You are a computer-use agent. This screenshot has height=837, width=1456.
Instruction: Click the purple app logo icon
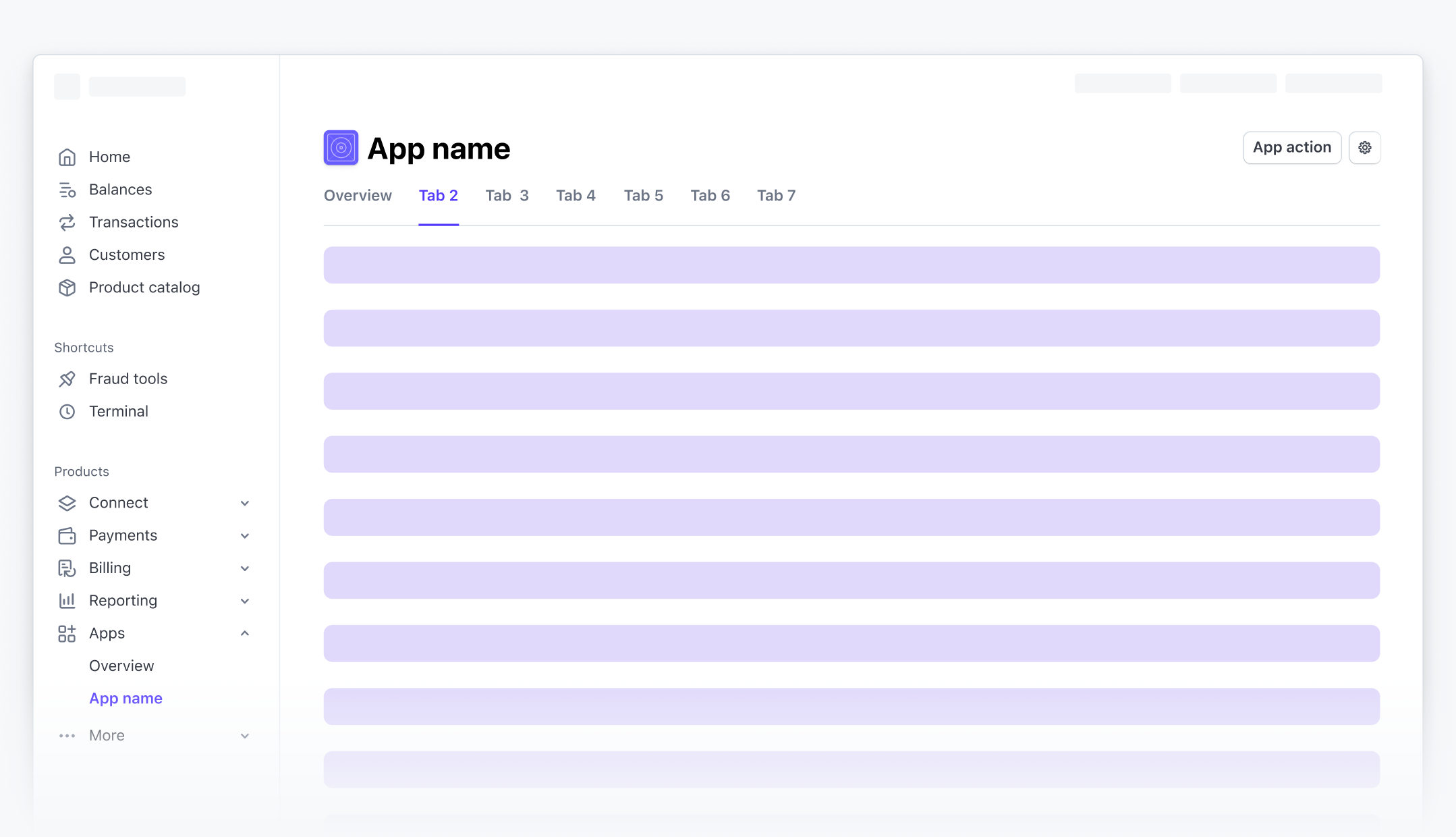coord(341,148)
